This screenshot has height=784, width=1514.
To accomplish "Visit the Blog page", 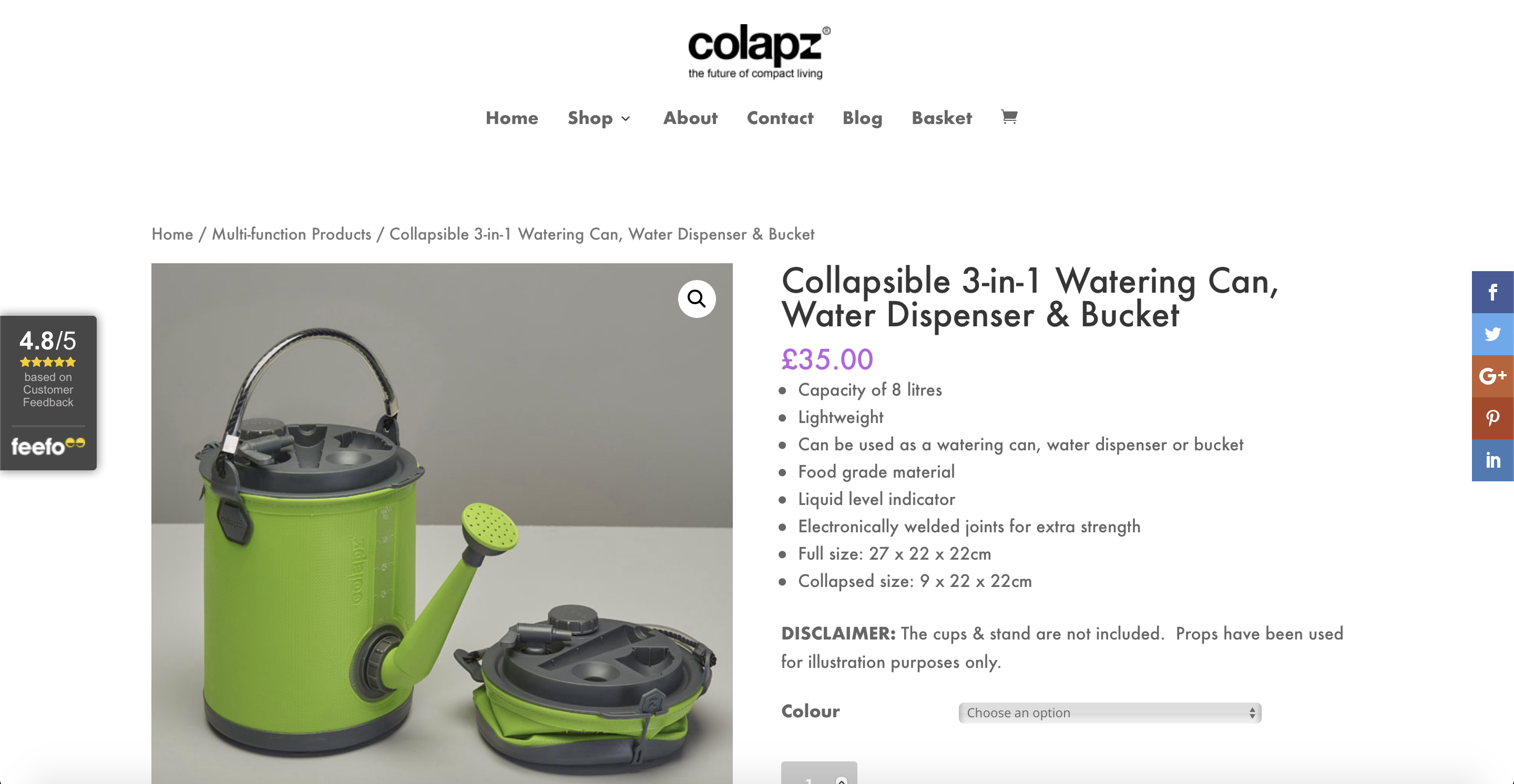I will pyautogui.click(x=862, y=119).
